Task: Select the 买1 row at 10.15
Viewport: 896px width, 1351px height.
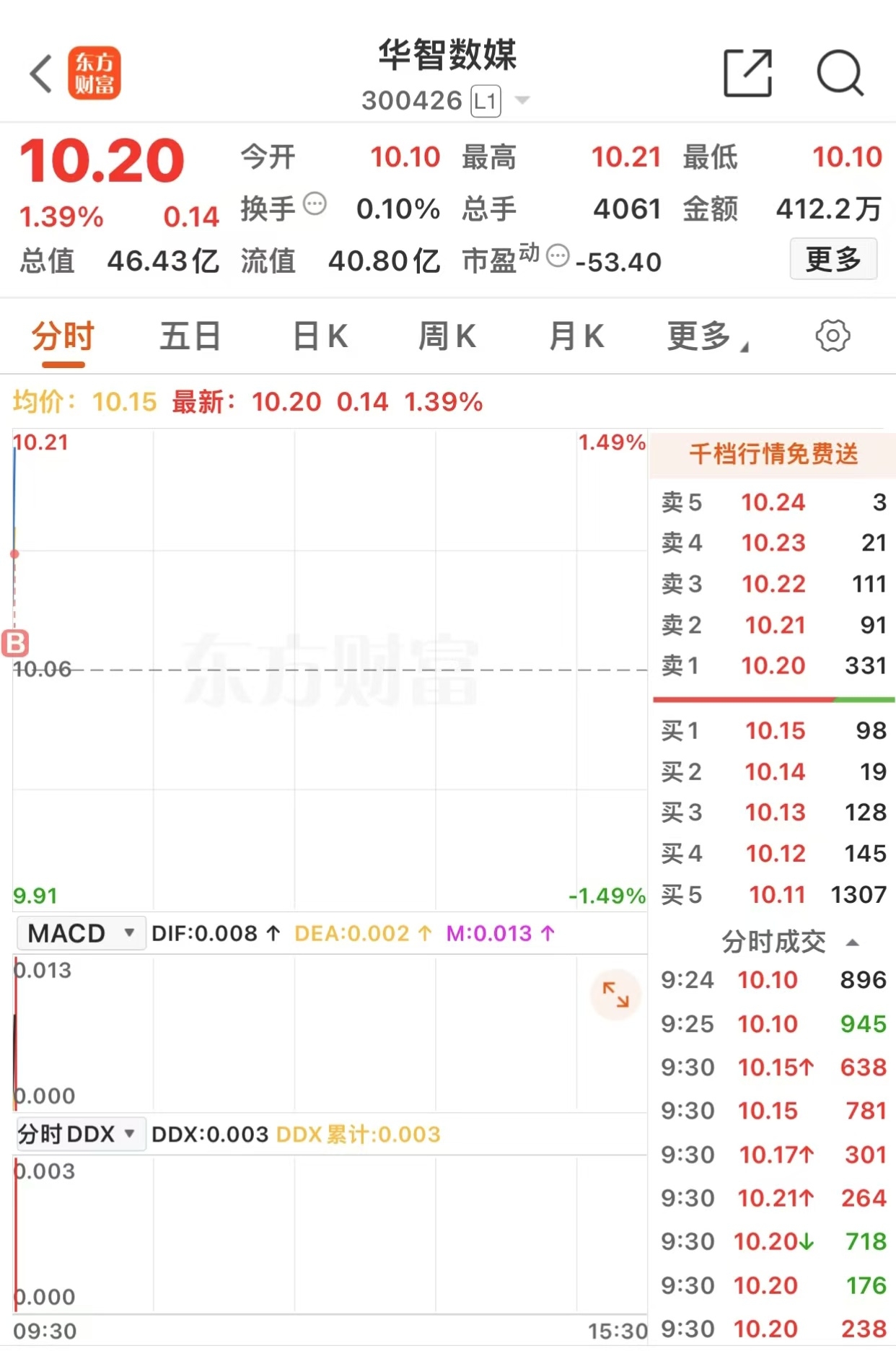Action: 773,731
